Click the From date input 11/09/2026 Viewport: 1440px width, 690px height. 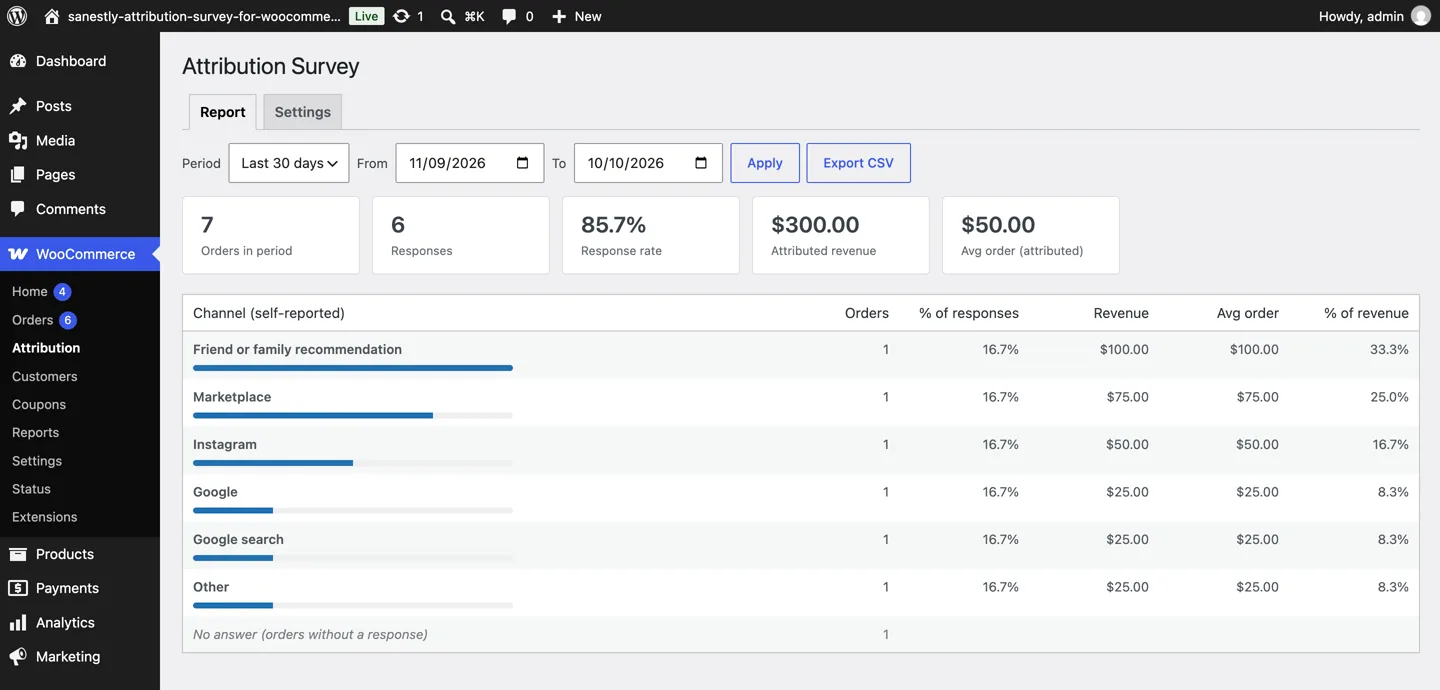tap(470, 163)
